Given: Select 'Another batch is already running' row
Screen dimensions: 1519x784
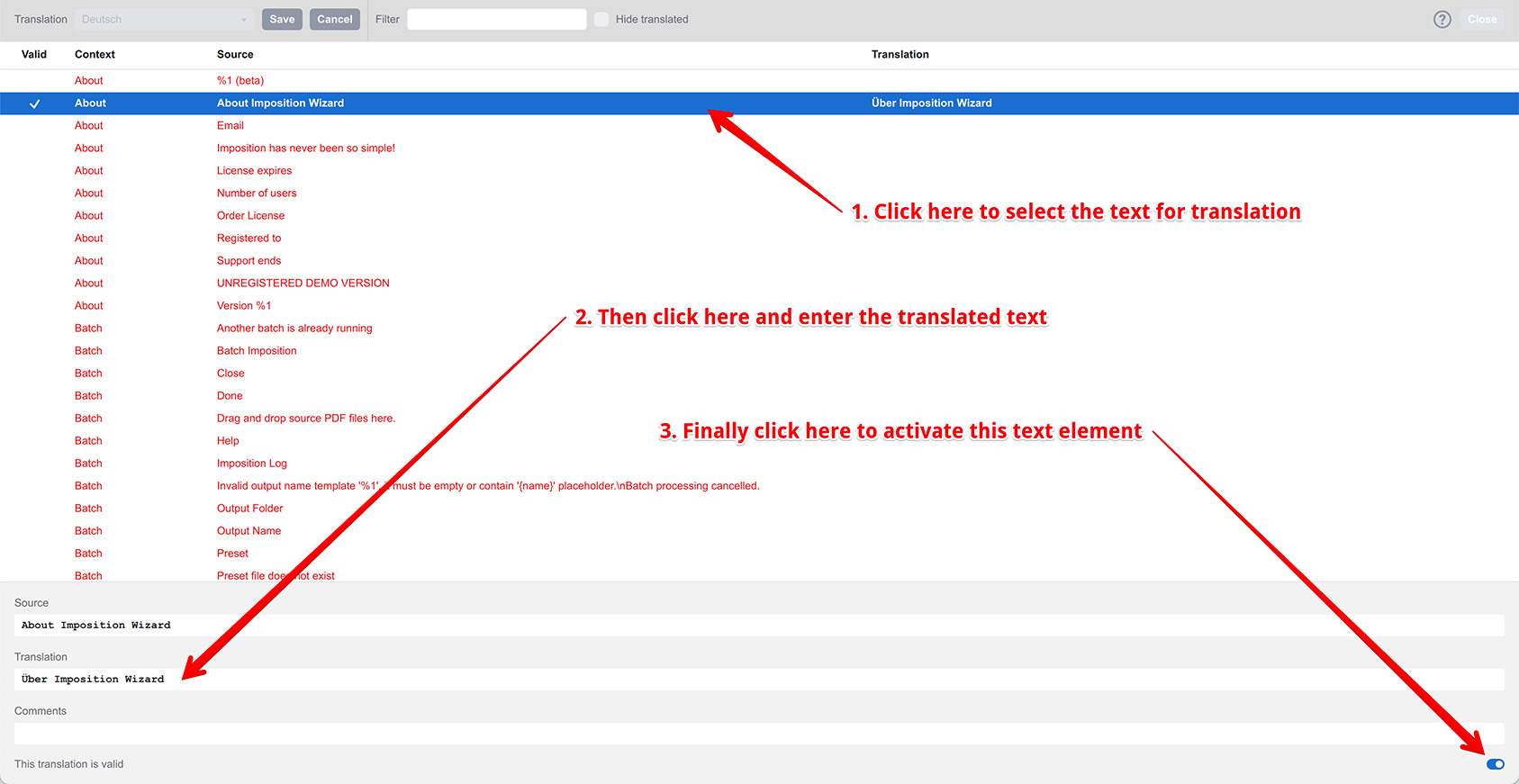Looking at the screenshot, I should point(759,329).
